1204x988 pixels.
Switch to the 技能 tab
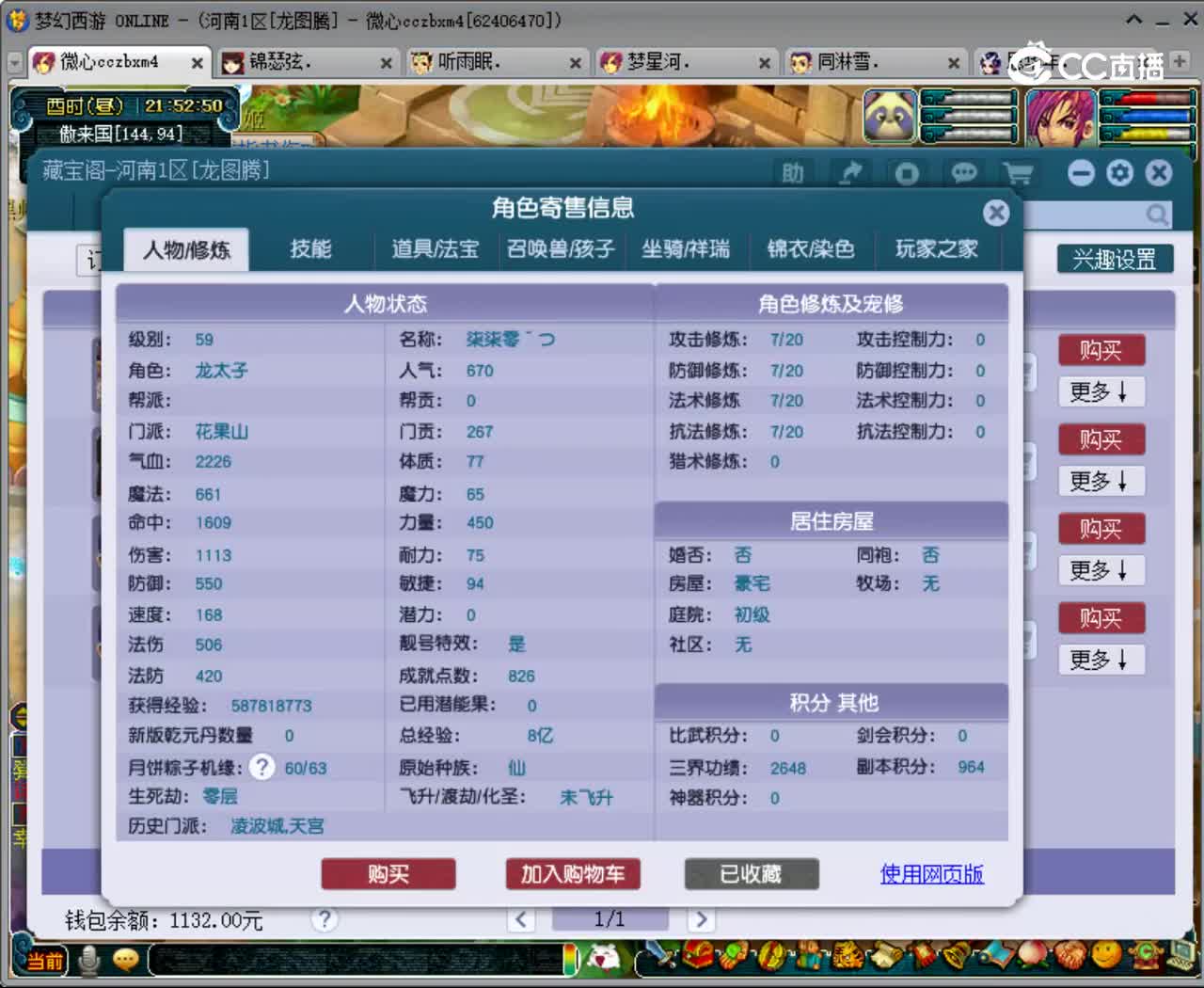[x=310, y=249]
